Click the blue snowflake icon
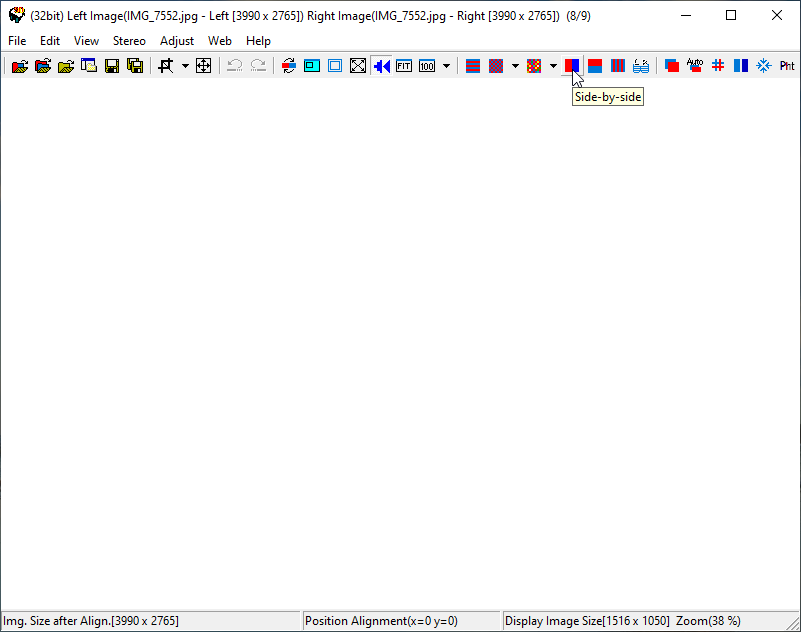The width and height of the screenshot is (801, 632). [764, 66]
